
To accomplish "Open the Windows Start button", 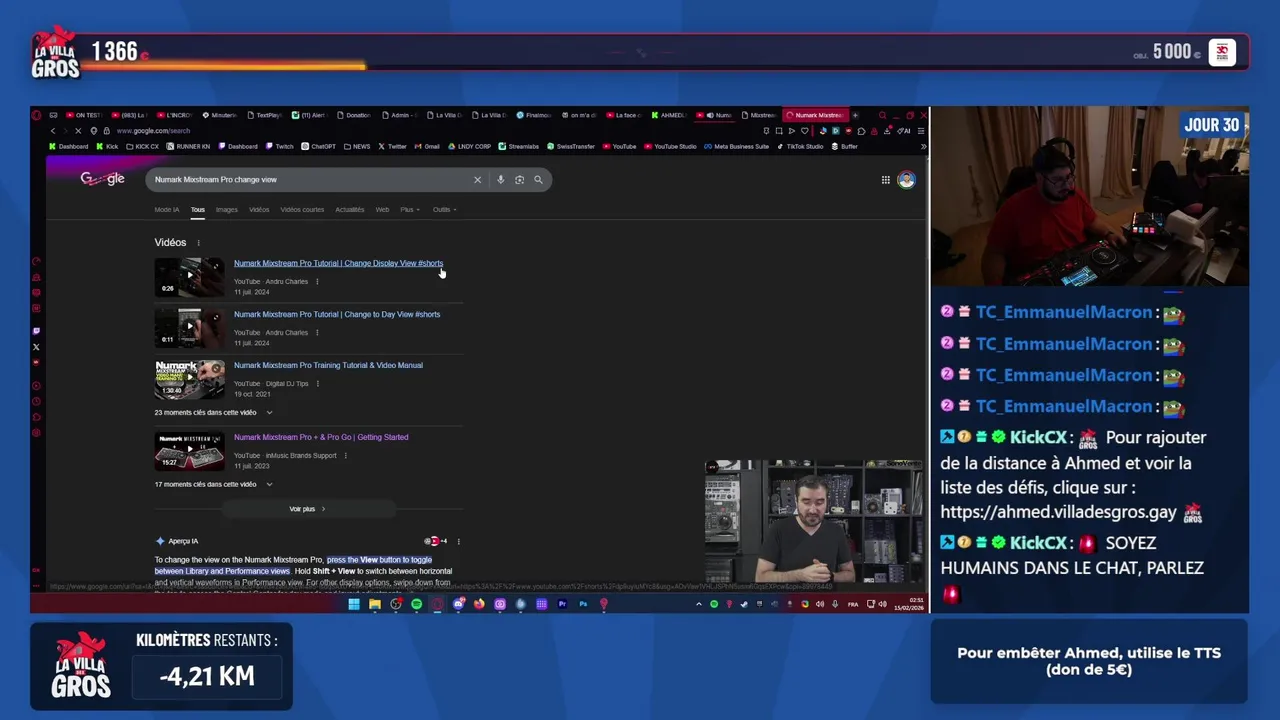I will (354, 604).
